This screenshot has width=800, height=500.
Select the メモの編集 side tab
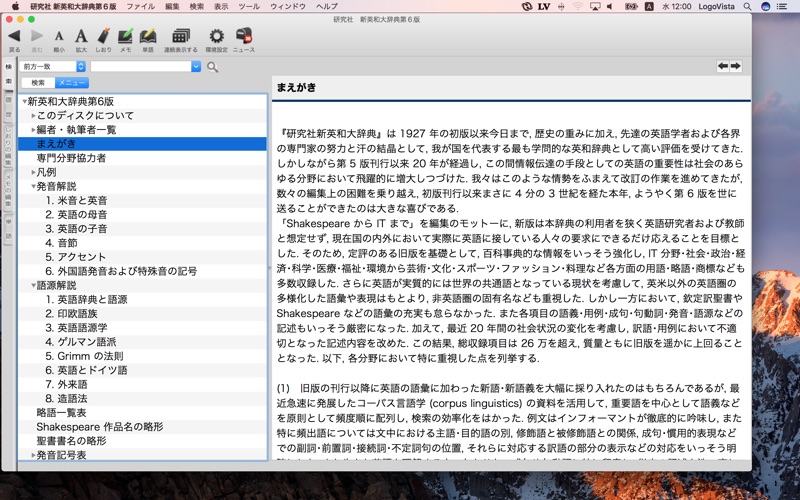(9, 190)
